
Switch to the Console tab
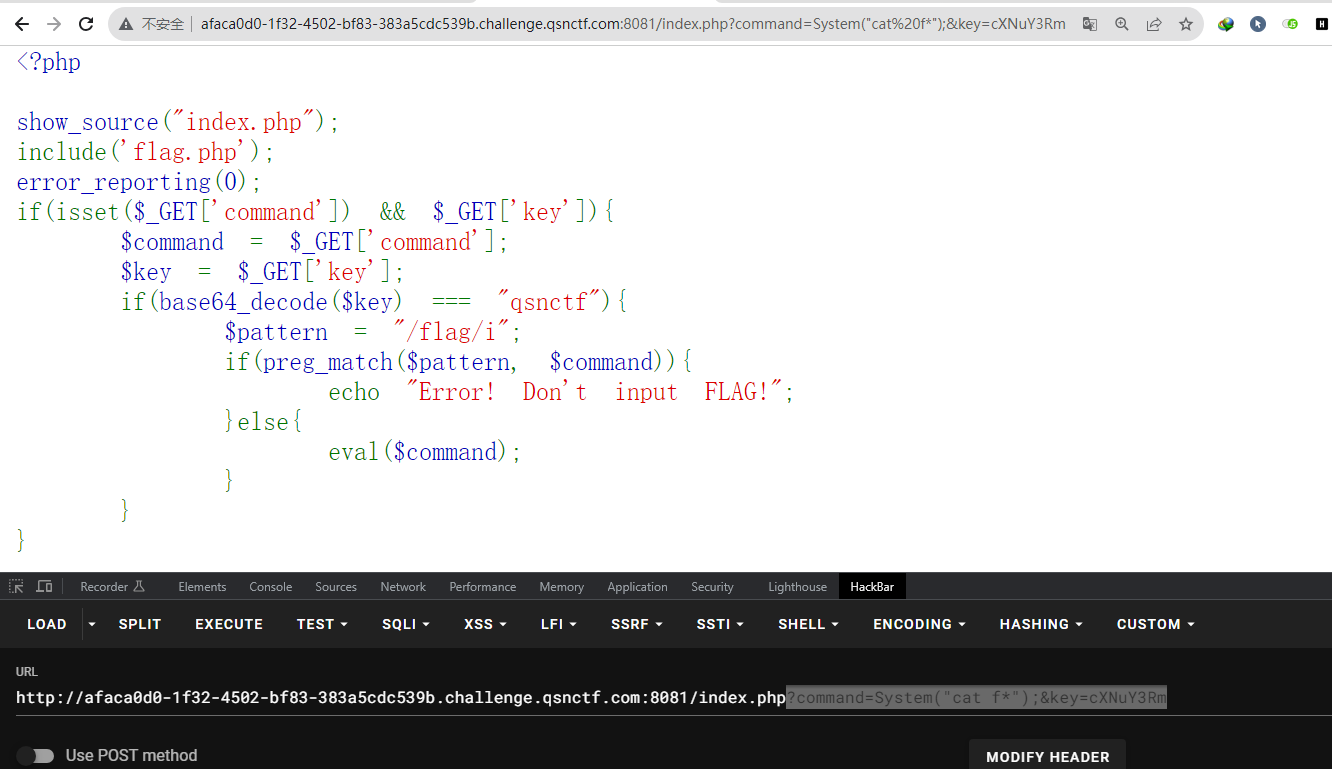[x=271, y=587]
